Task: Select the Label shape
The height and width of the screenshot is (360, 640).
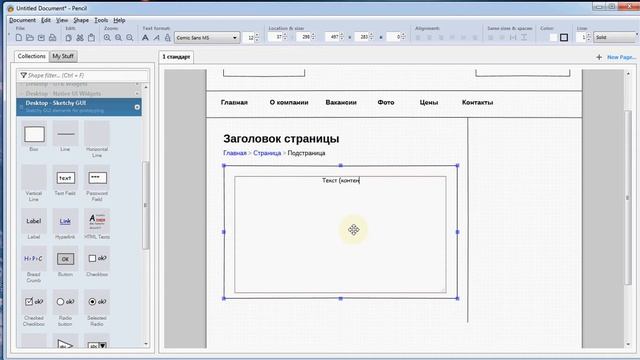Action: click(34, 224)
